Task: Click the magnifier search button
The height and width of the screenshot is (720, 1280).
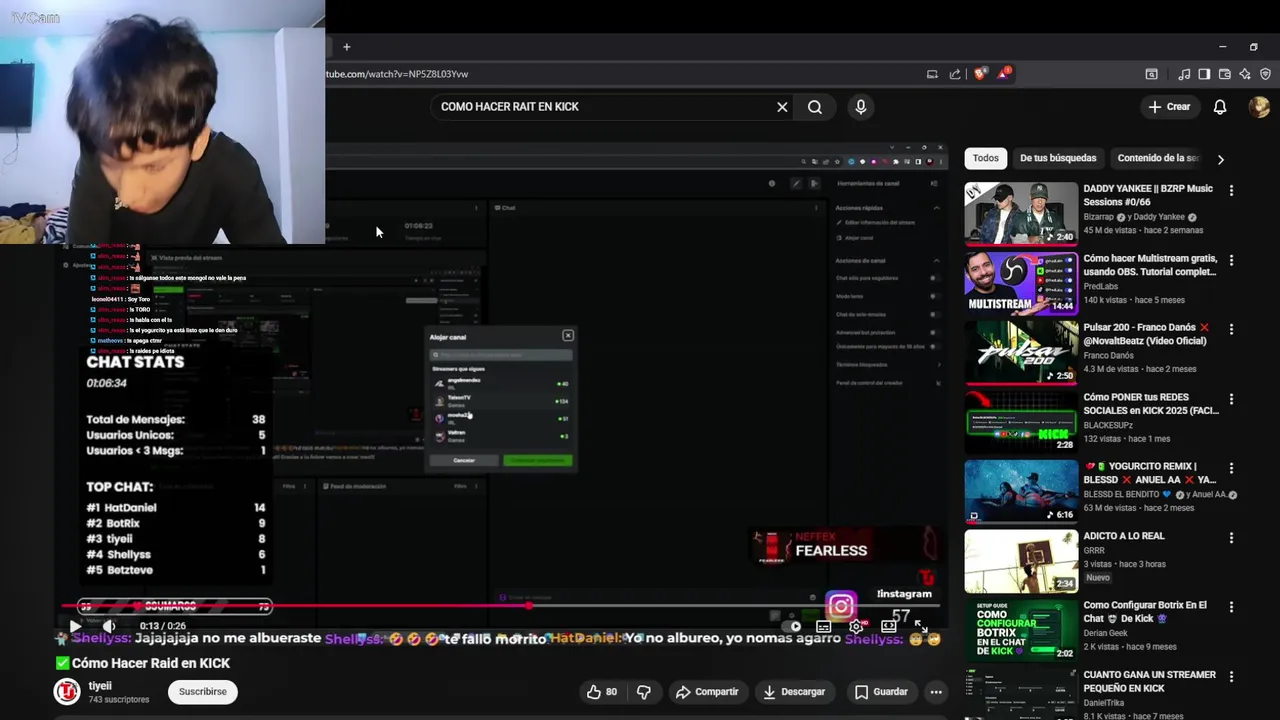Action: (815, 107)
